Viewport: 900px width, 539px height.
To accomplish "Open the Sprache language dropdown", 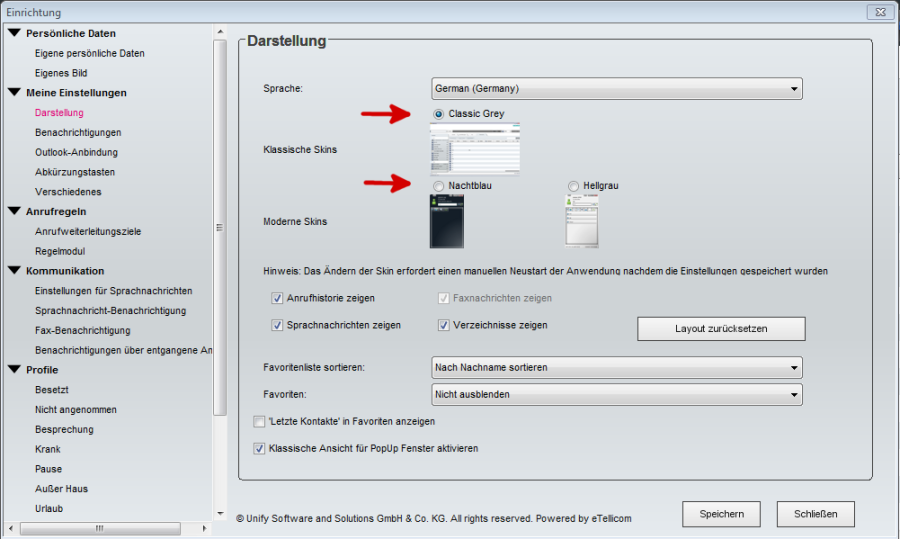I will click(617, 89).
